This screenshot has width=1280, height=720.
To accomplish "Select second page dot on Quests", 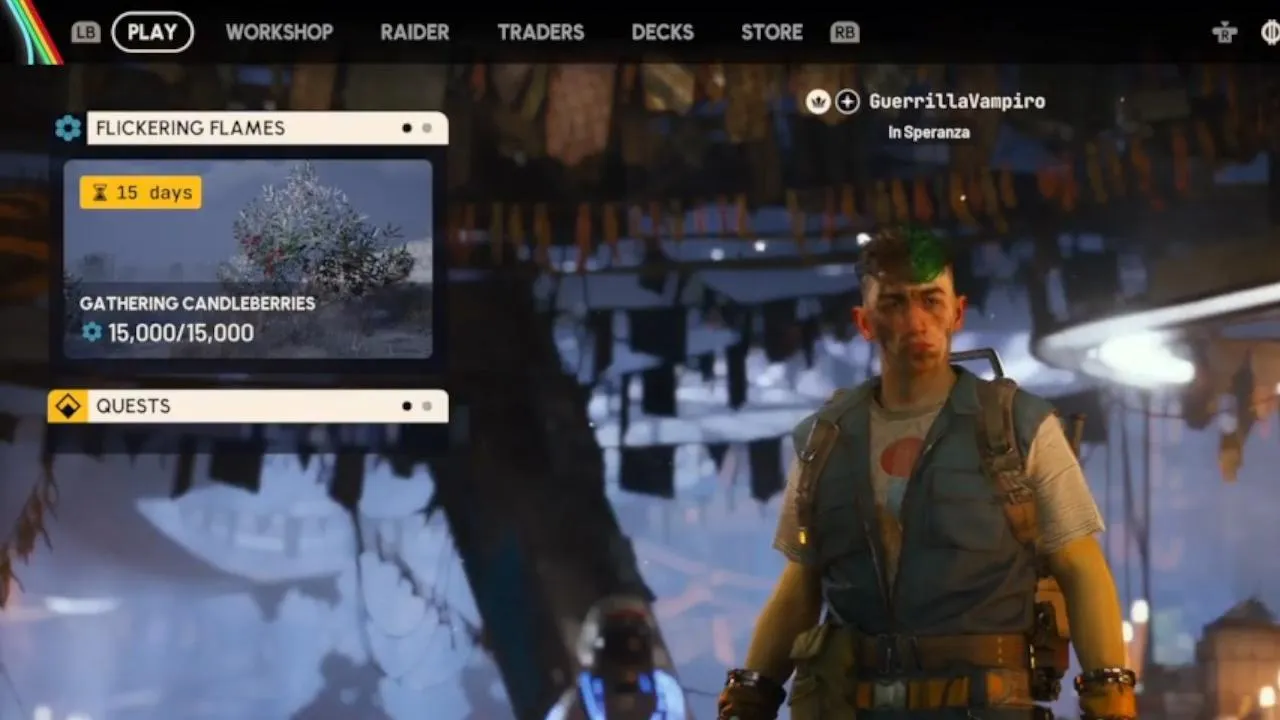I will 427,406.
